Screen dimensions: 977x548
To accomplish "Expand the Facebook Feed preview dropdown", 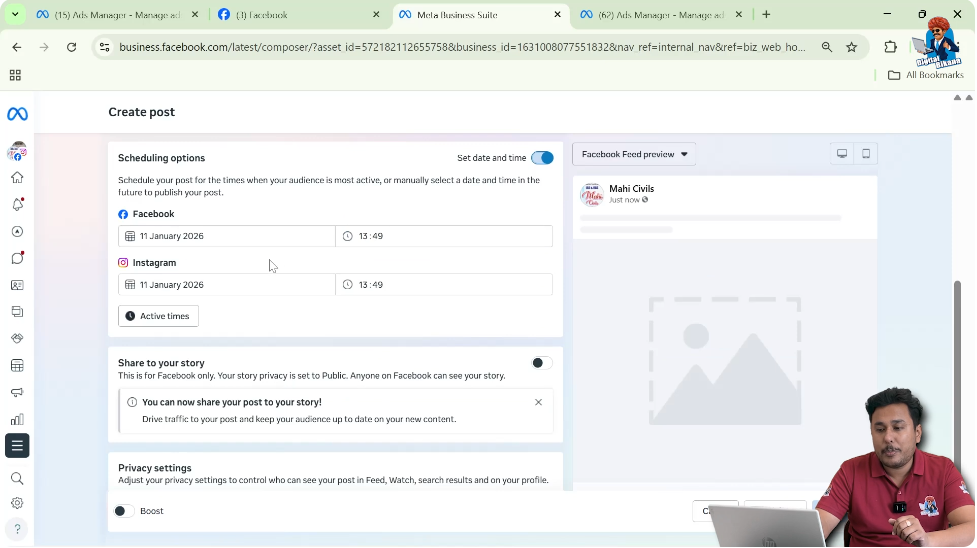I will 634,155.
